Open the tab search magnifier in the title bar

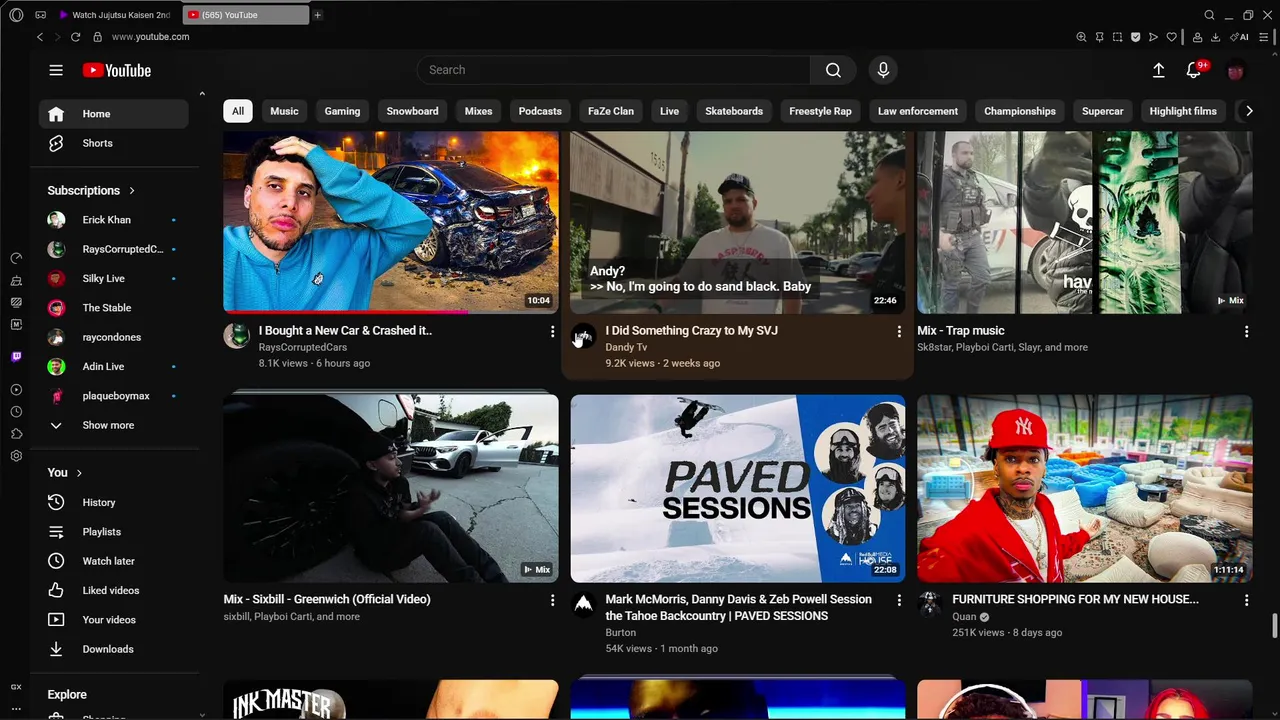click(x=1209, y=15)
